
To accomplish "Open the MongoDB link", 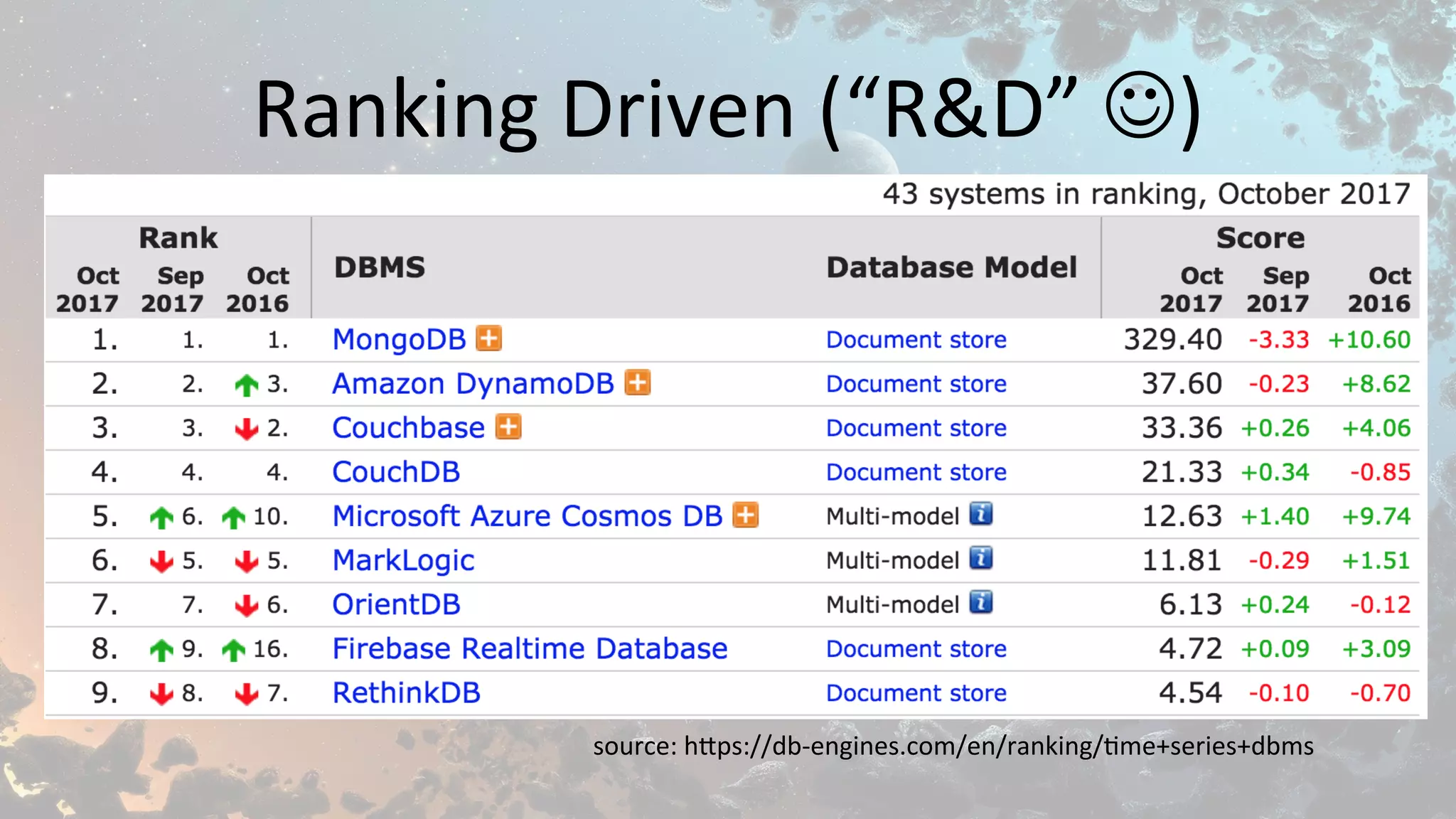I will [x=400, y=340].
